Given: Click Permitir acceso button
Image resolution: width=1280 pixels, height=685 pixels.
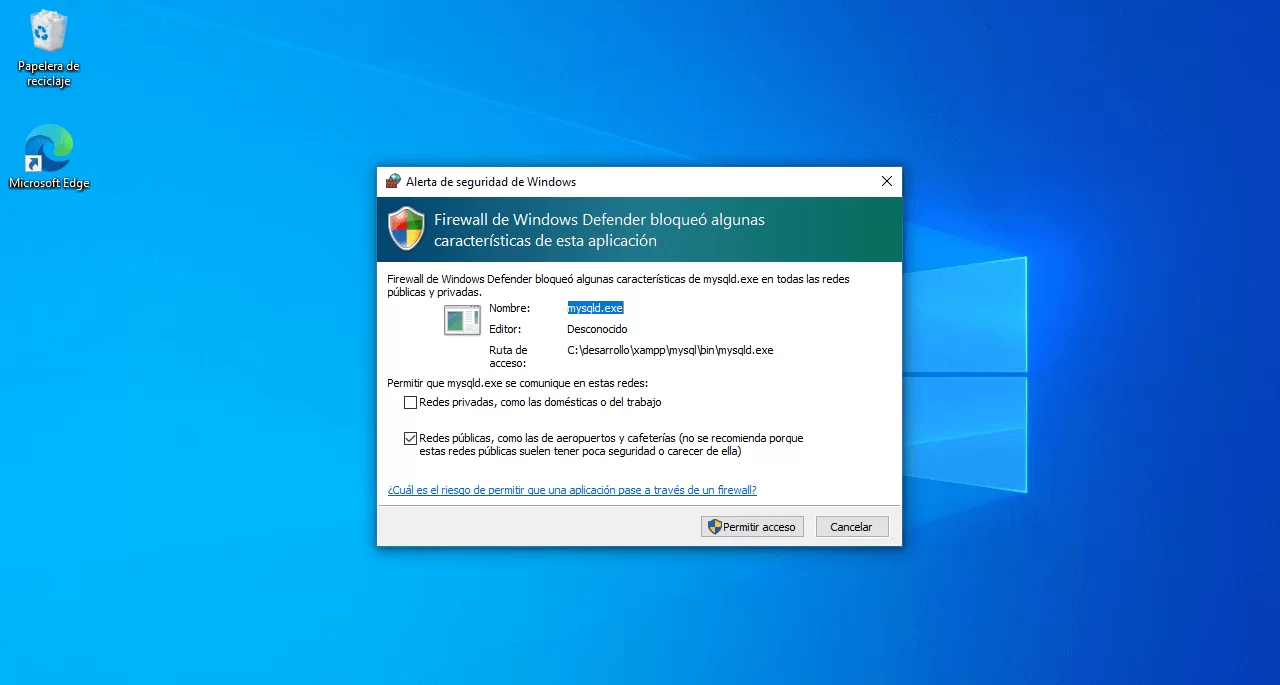Looking at the screenshot, I should point(752,526).
